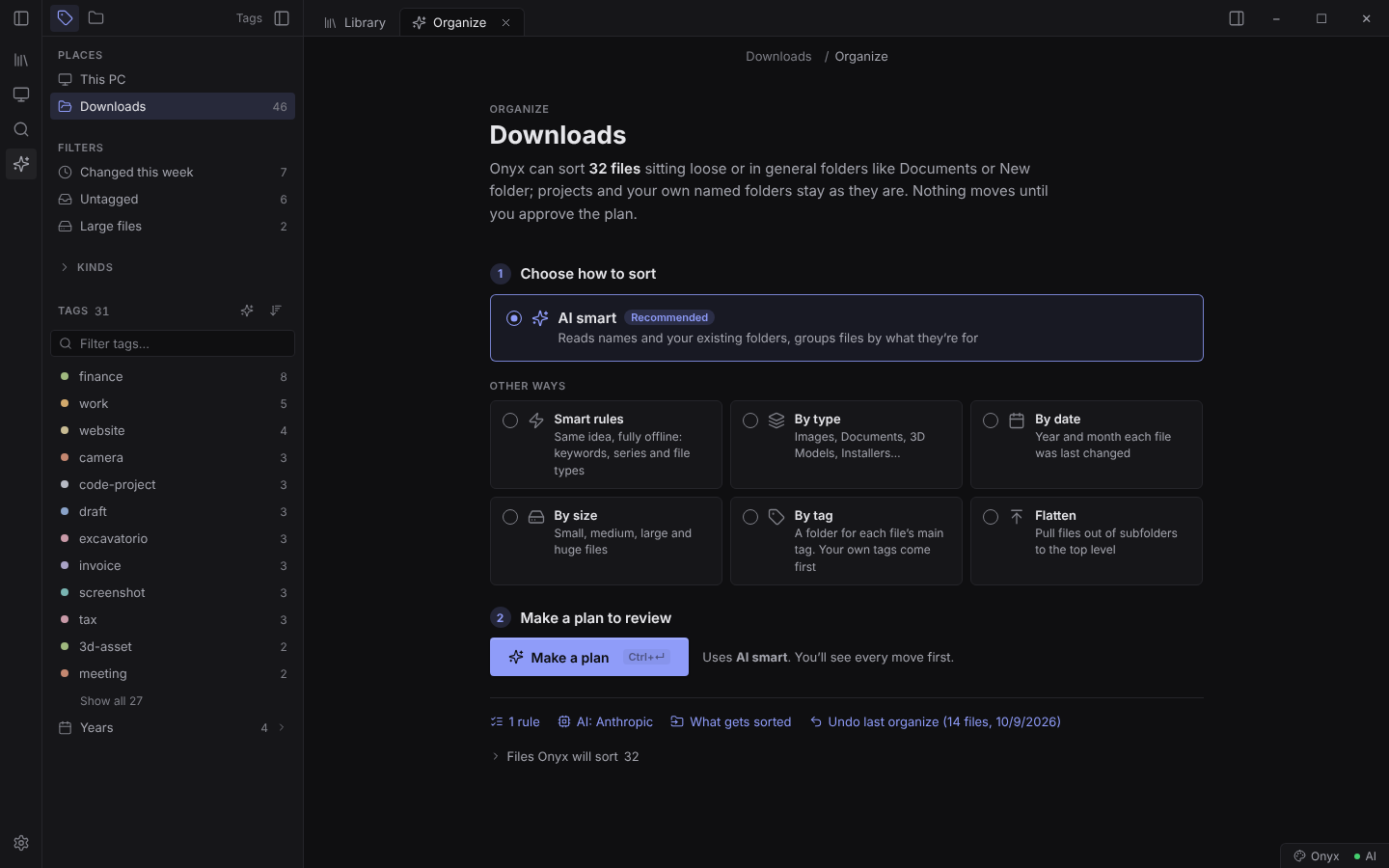
Task: Click the AI auto-tag sparkle icon beside Tags
Action: coord(247,311)
